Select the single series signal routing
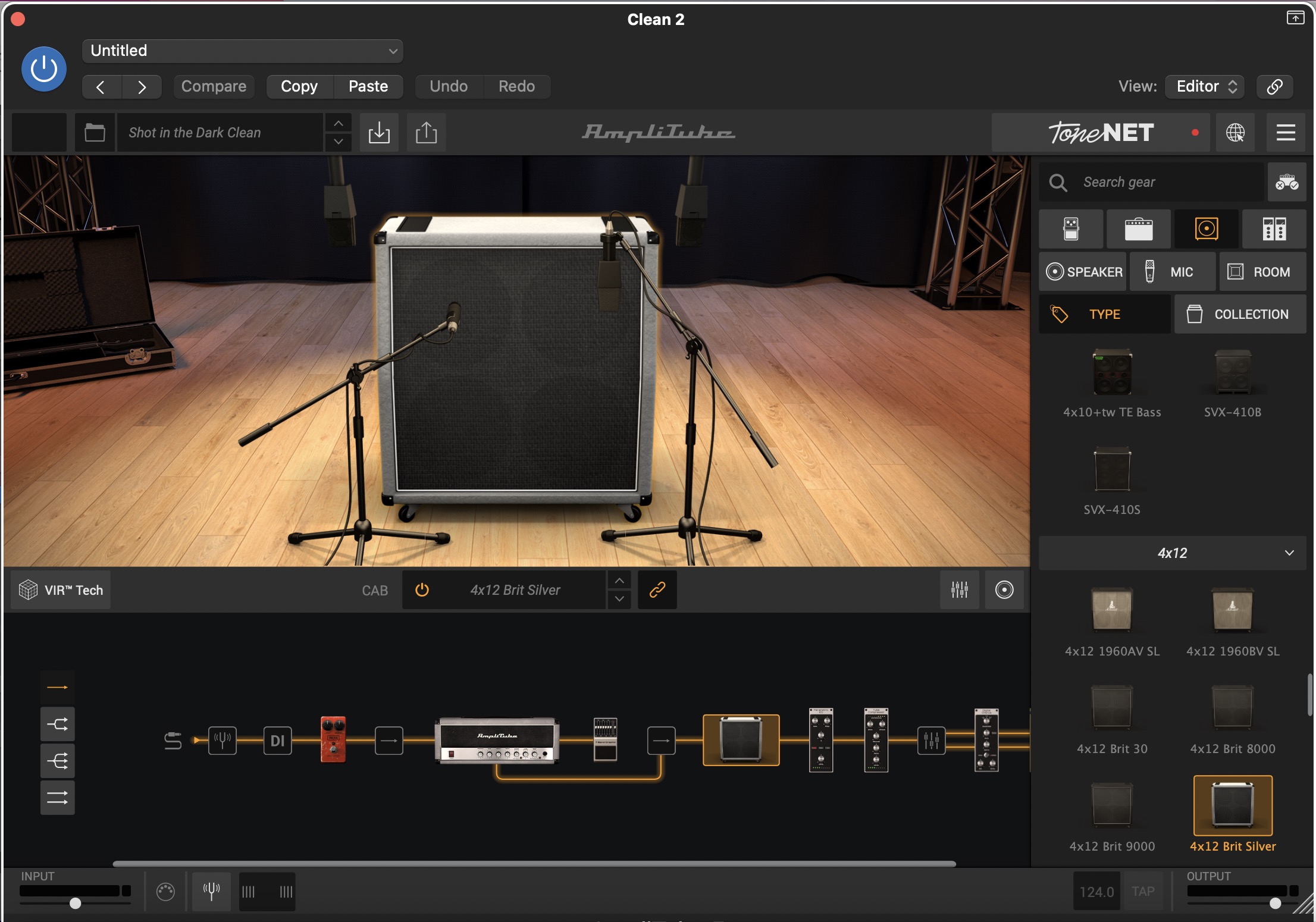The height and width of the screenshot is (922, 1316). pos(58,688)
